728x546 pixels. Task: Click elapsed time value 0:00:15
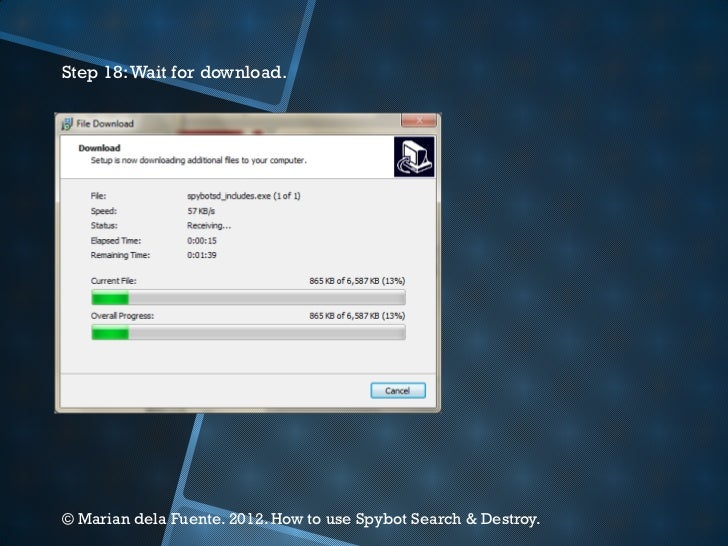point(202,240)
